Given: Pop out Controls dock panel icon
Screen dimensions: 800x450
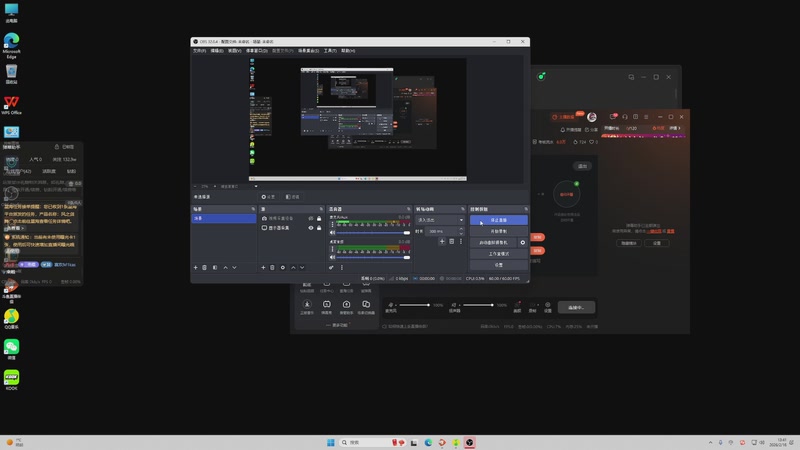Looking at the screenshot, I should pyautogui.click(x=526, y=209).
